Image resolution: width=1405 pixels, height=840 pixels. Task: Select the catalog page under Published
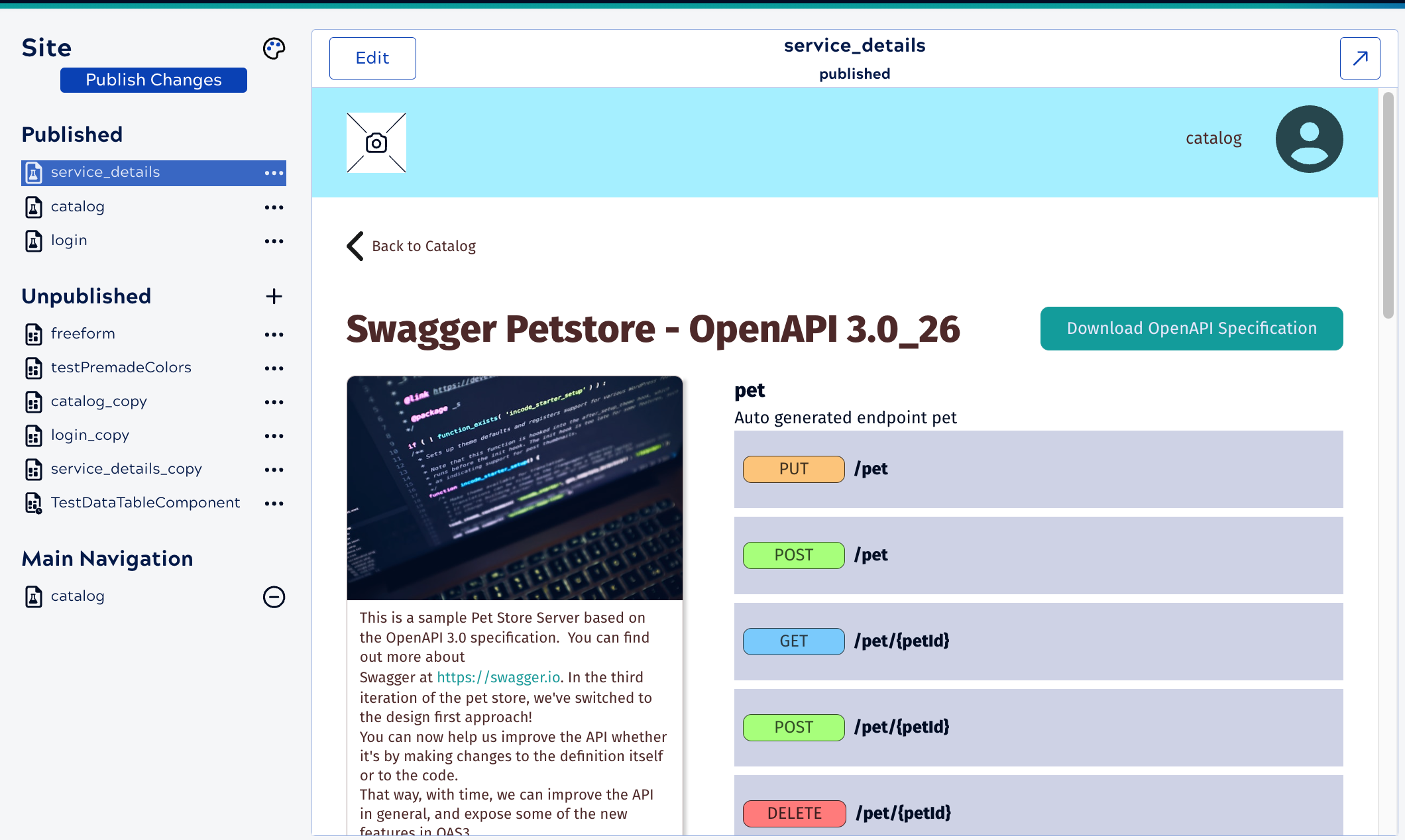pyautogui.click(x=78, y=207)
